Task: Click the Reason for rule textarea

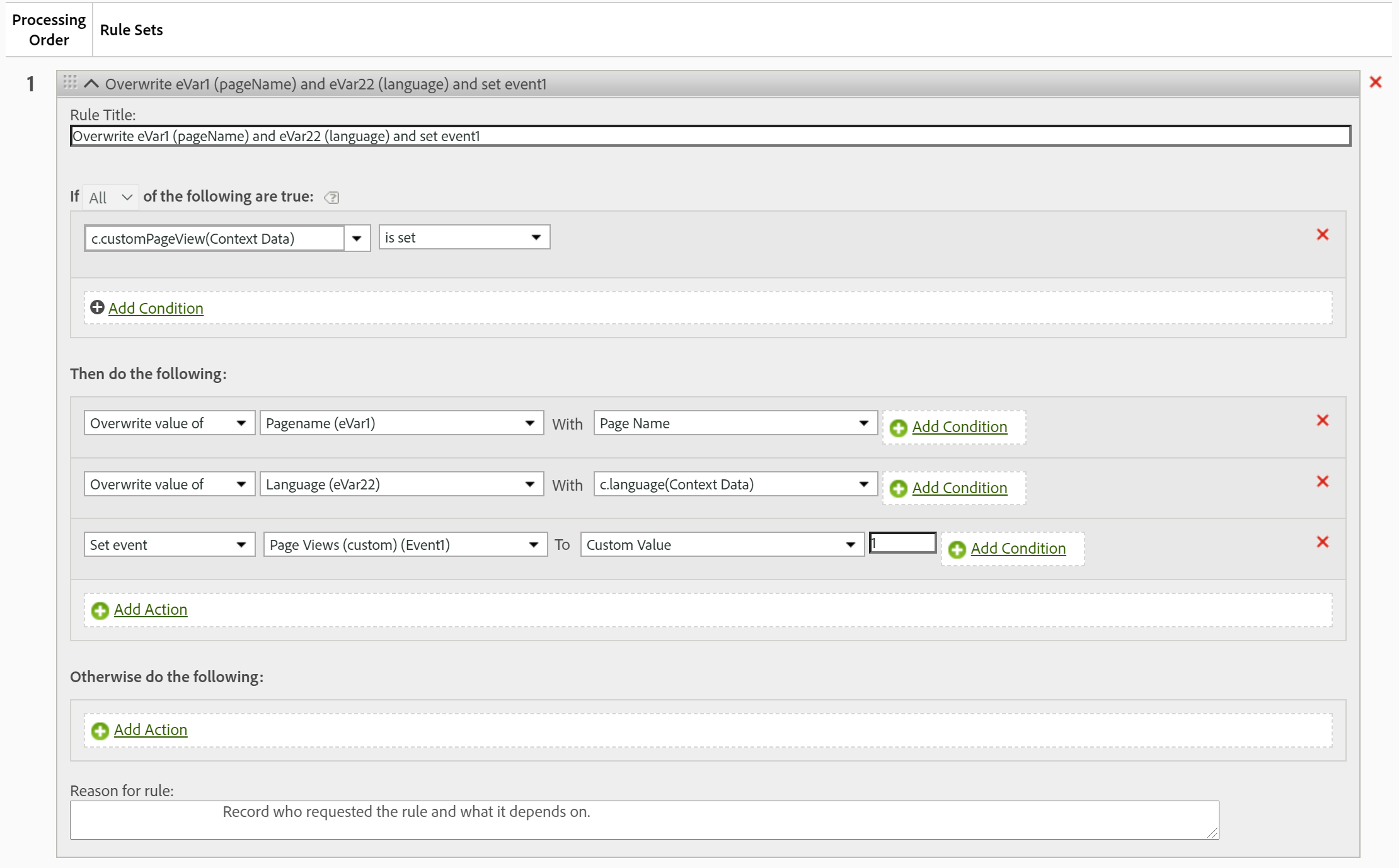Action: point(644,820)
